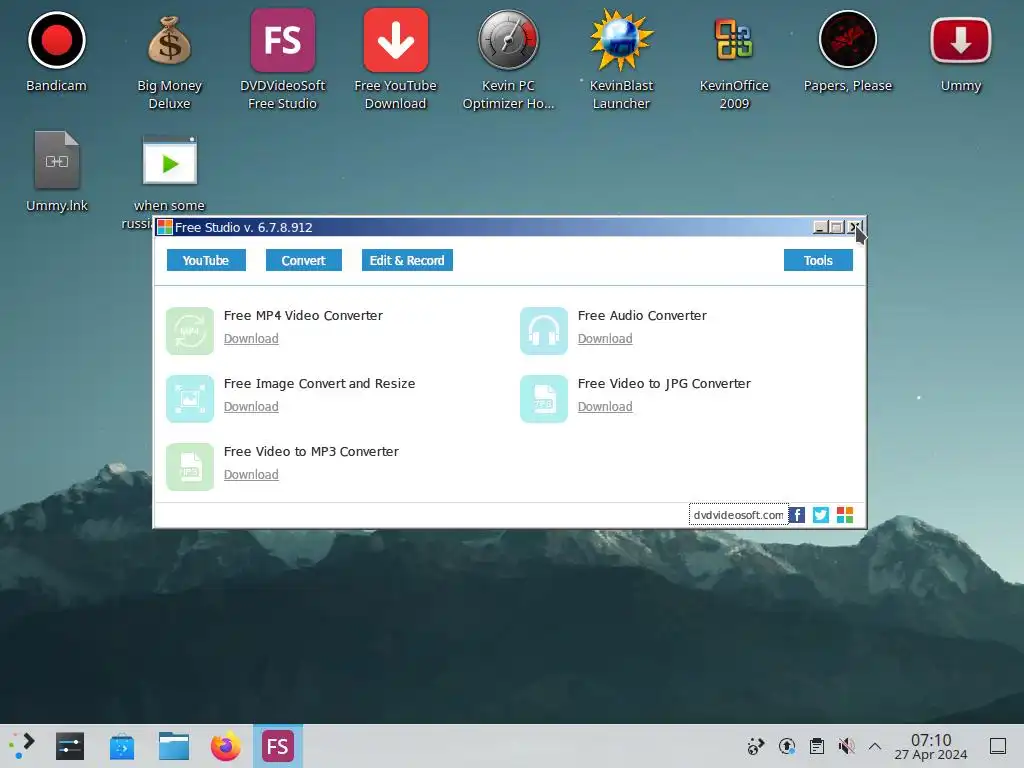Viewport: 1024px width, 768px height.
Task: Open the Ummy desktop icon
Action: tap(961, 40)
